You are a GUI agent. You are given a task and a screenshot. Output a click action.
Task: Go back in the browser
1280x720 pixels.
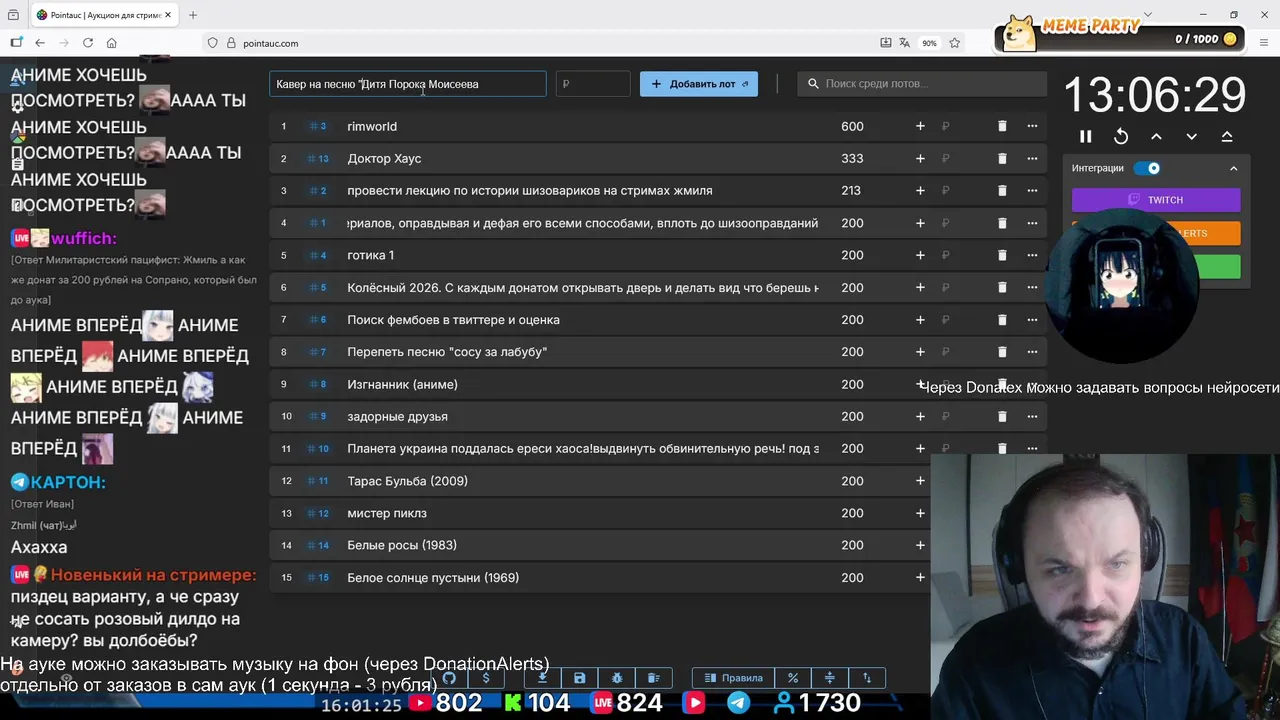[x=40, y=43]
